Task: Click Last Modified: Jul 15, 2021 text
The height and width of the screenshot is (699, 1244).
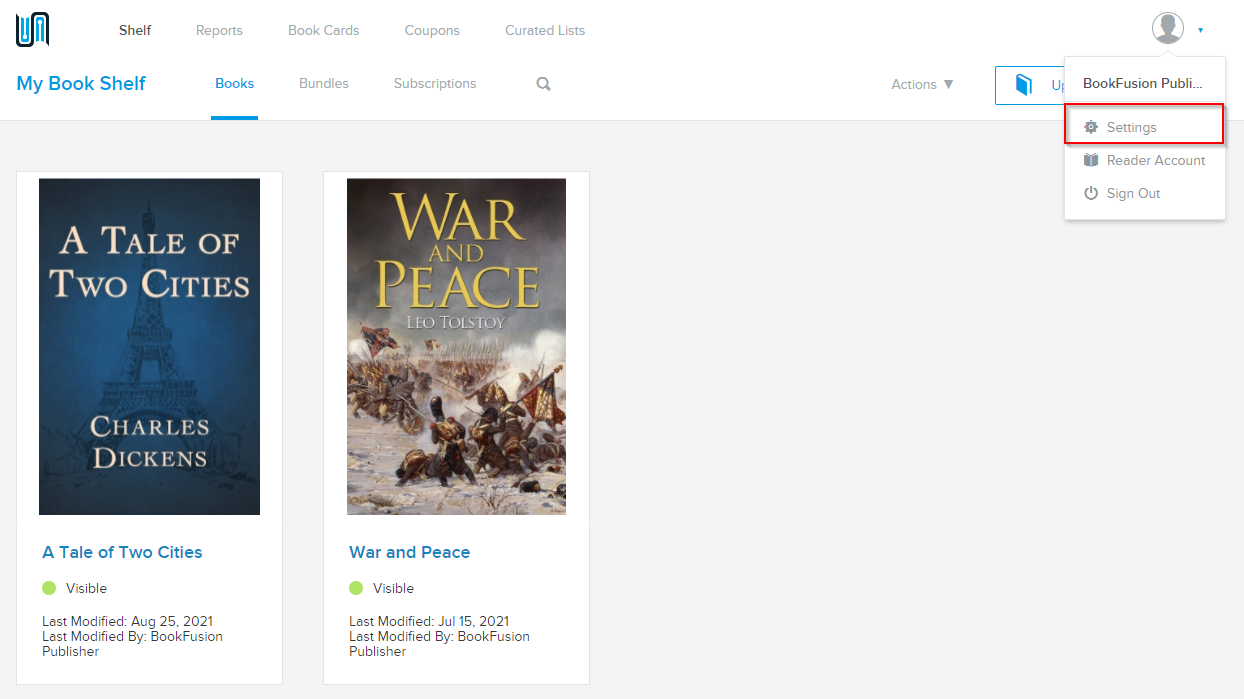Action: (x=429, y=621)
